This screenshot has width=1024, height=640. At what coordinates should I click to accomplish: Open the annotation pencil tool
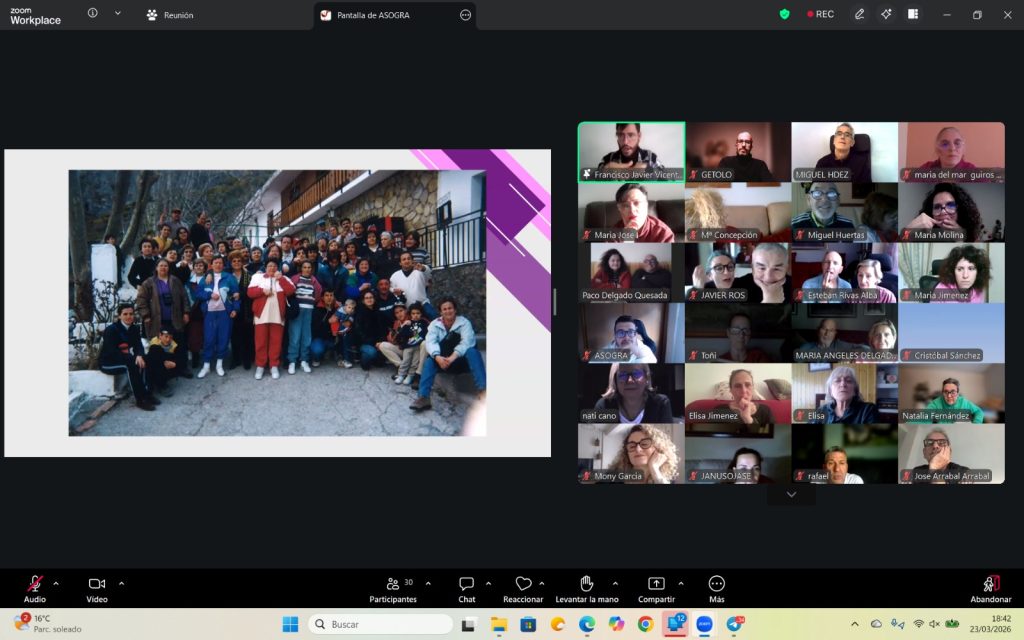(859, 14)
